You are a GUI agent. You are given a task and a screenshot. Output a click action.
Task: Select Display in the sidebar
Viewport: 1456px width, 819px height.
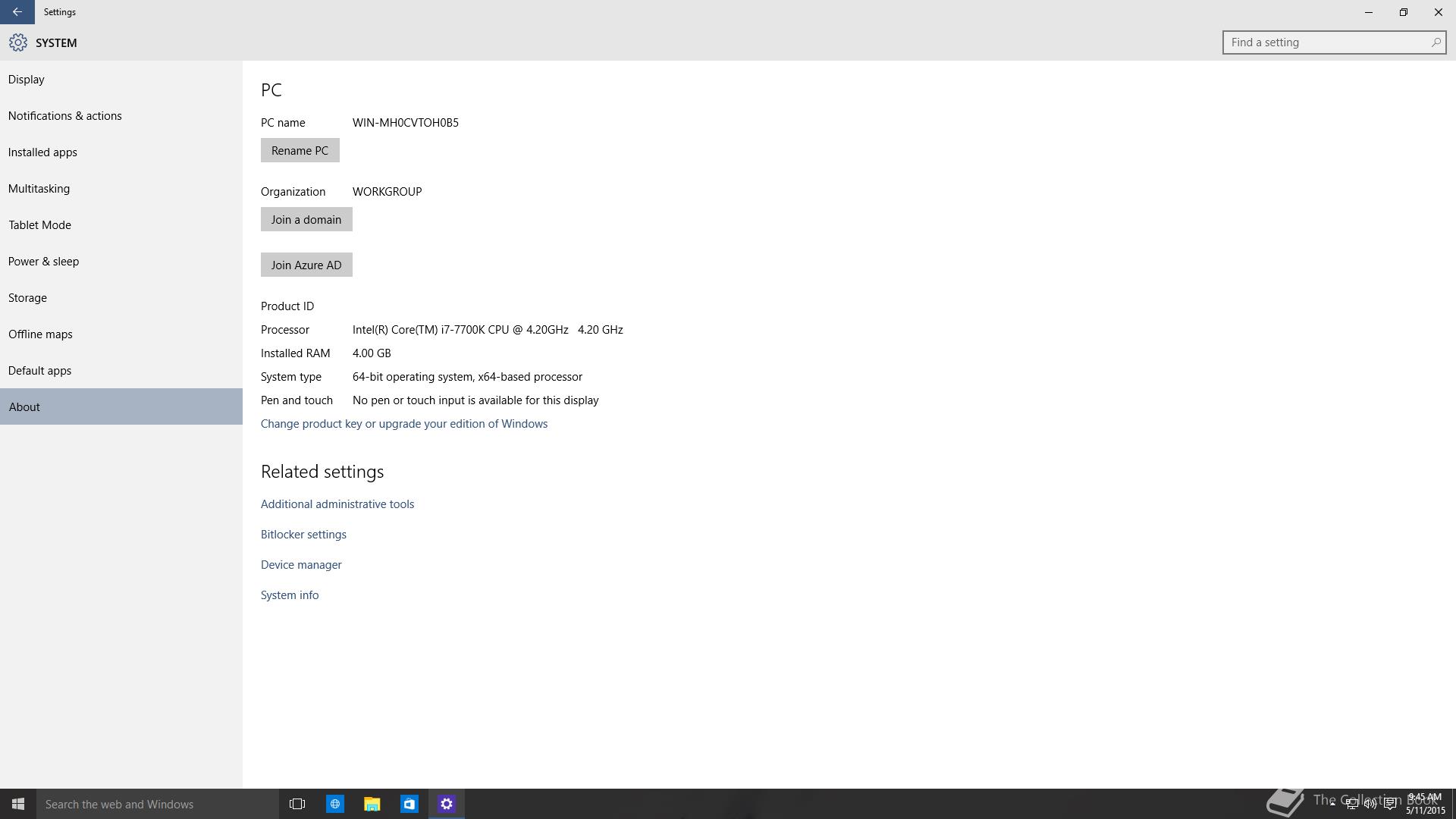click(121, 79)
